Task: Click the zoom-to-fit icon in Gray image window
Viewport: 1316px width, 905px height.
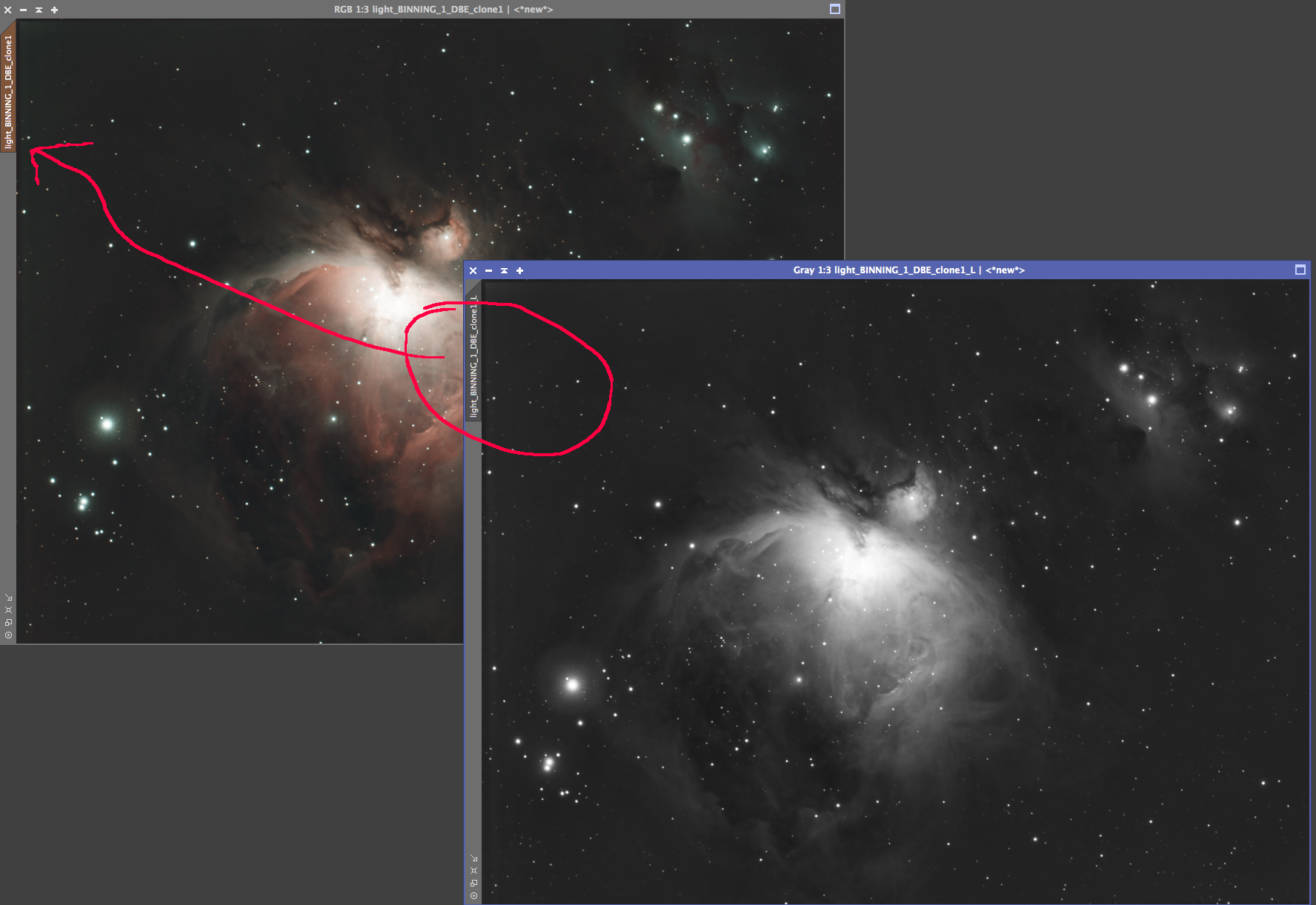Action: tap(473, 870)
